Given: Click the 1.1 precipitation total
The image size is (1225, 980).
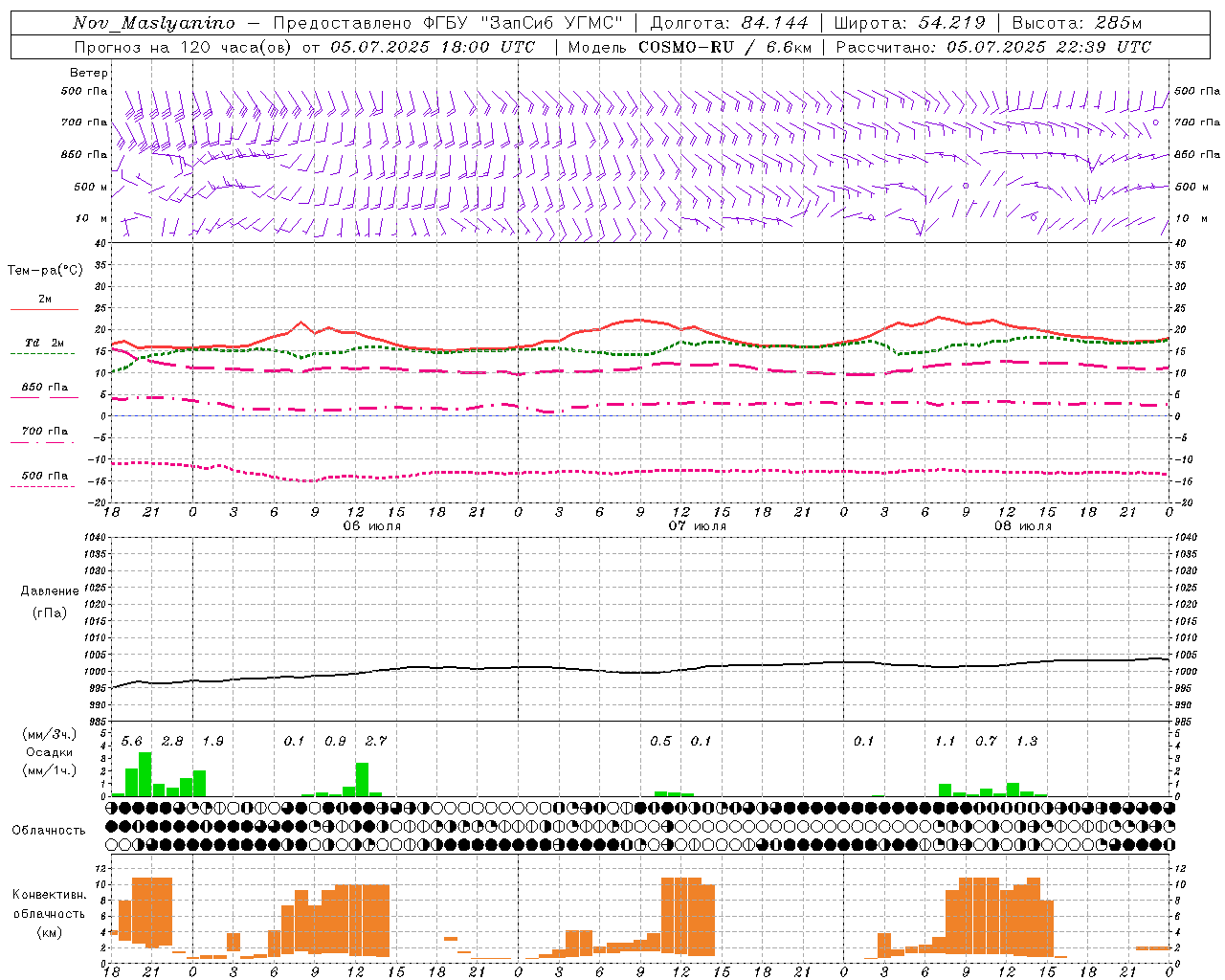Looking at the screenshot, I should point(946,742).
